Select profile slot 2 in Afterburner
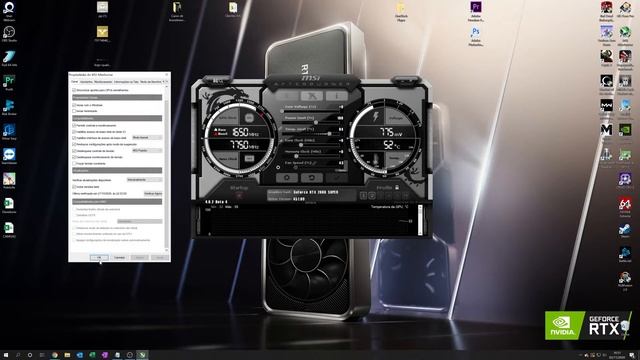Viewport: 640px width, 360px height. tap(372, 196)
